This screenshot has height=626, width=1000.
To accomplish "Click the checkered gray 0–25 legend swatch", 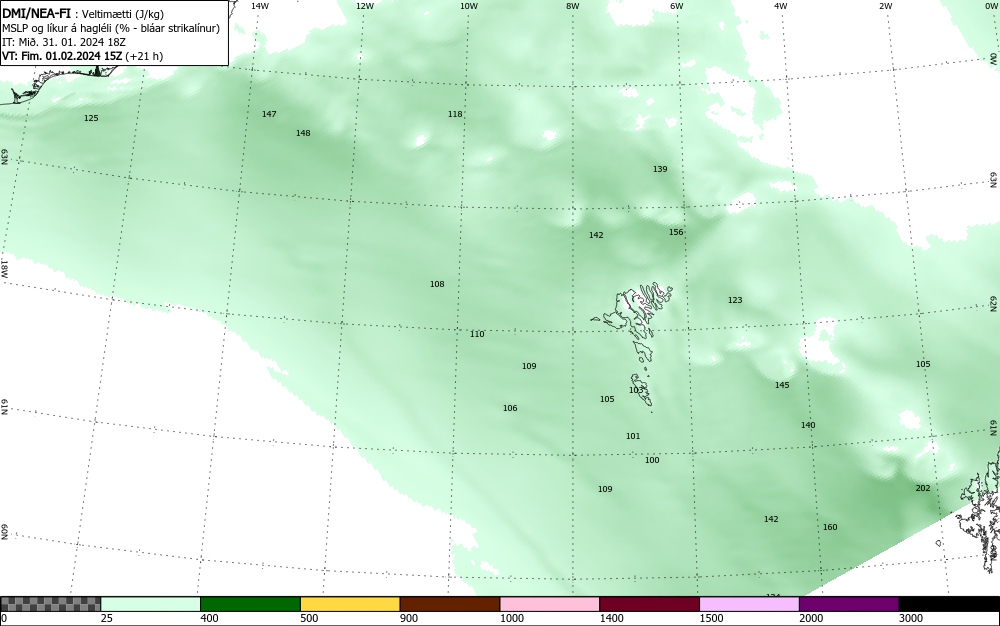I will [x=50, y=604].
